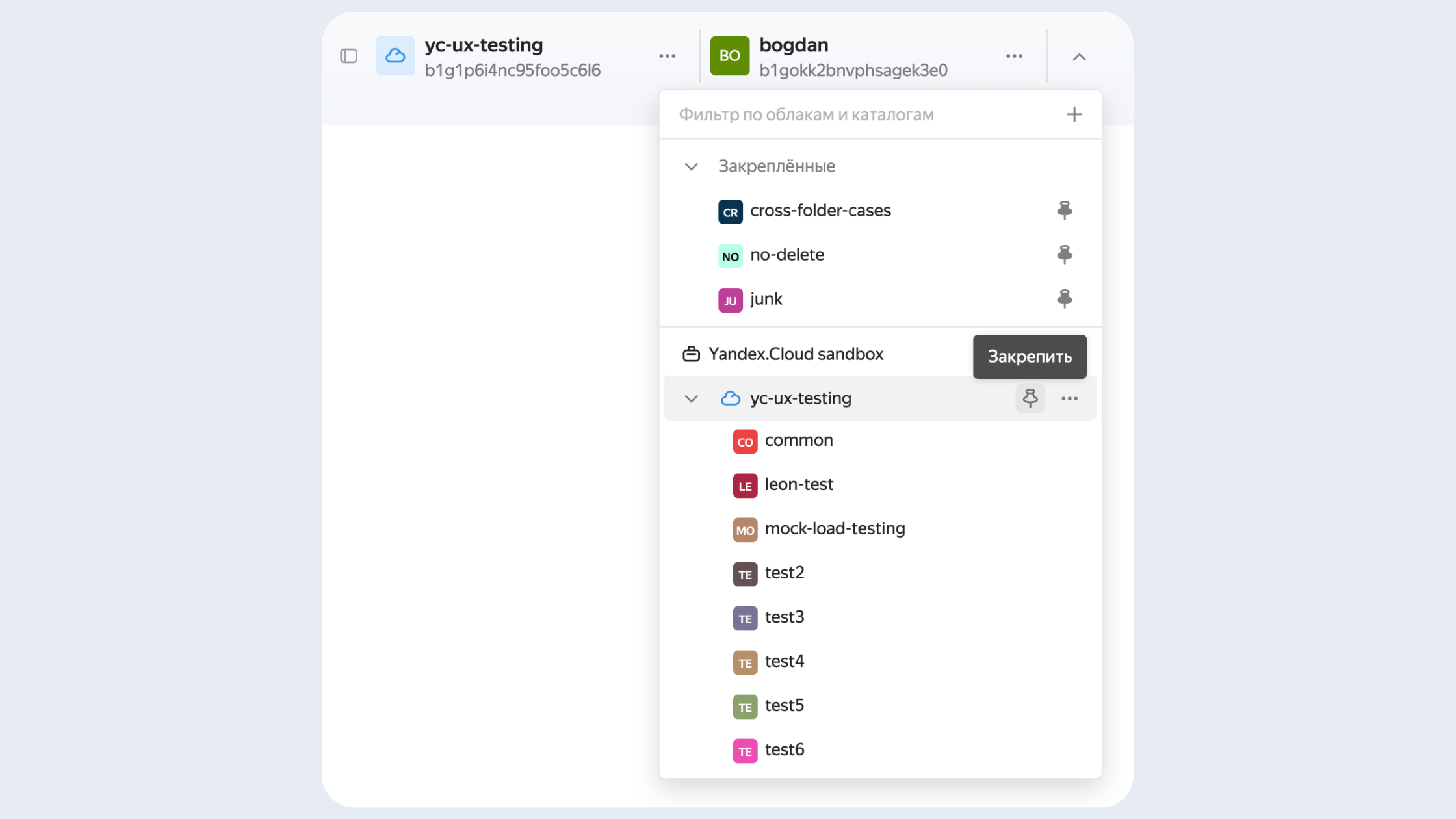1456x819 pixels.
Task: Open more actions for yc-ux-testing row
Action: (x=1070, y=398)
